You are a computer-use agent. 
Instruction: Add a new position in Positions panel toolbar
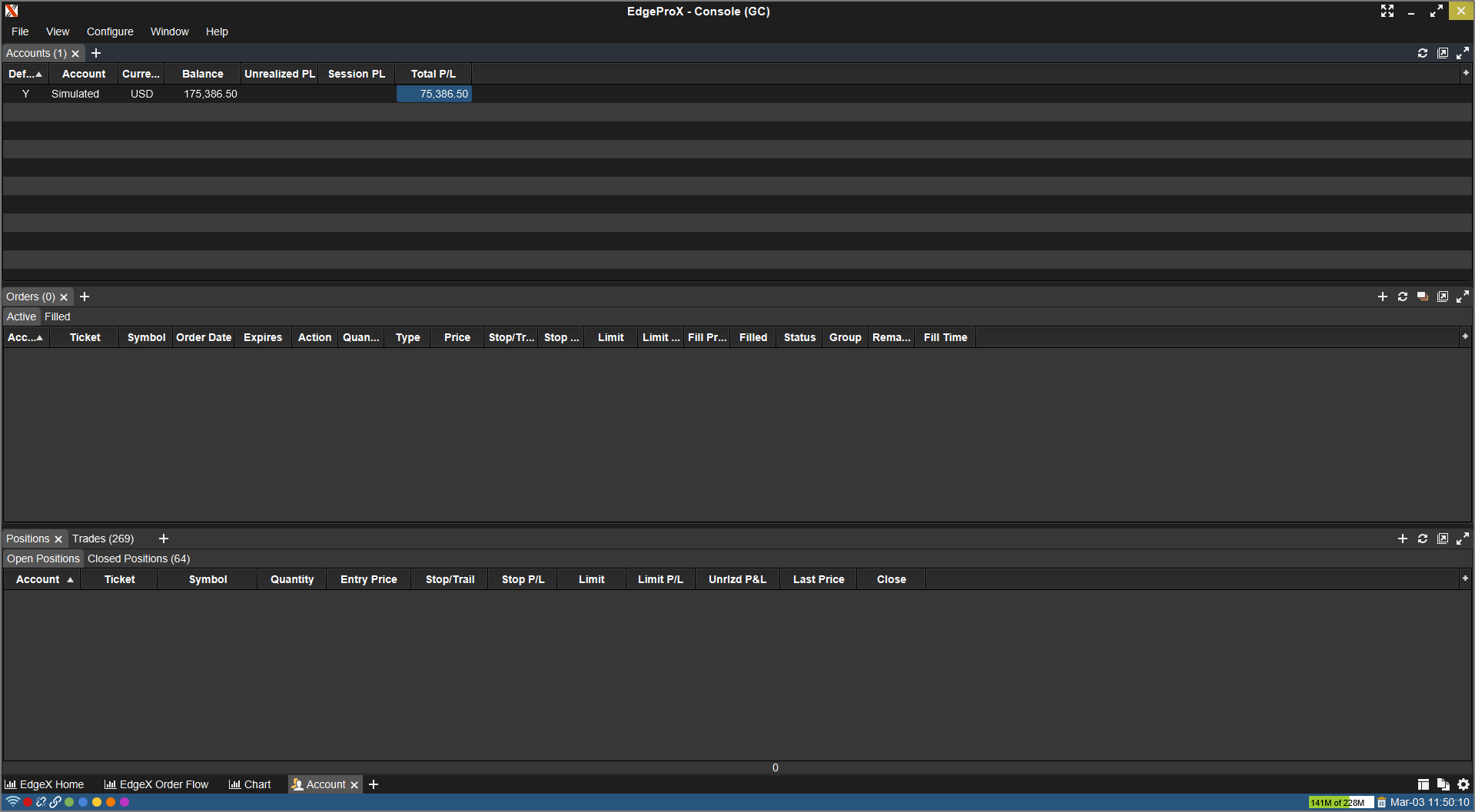pyautogui.click(x=1403, y=539)
